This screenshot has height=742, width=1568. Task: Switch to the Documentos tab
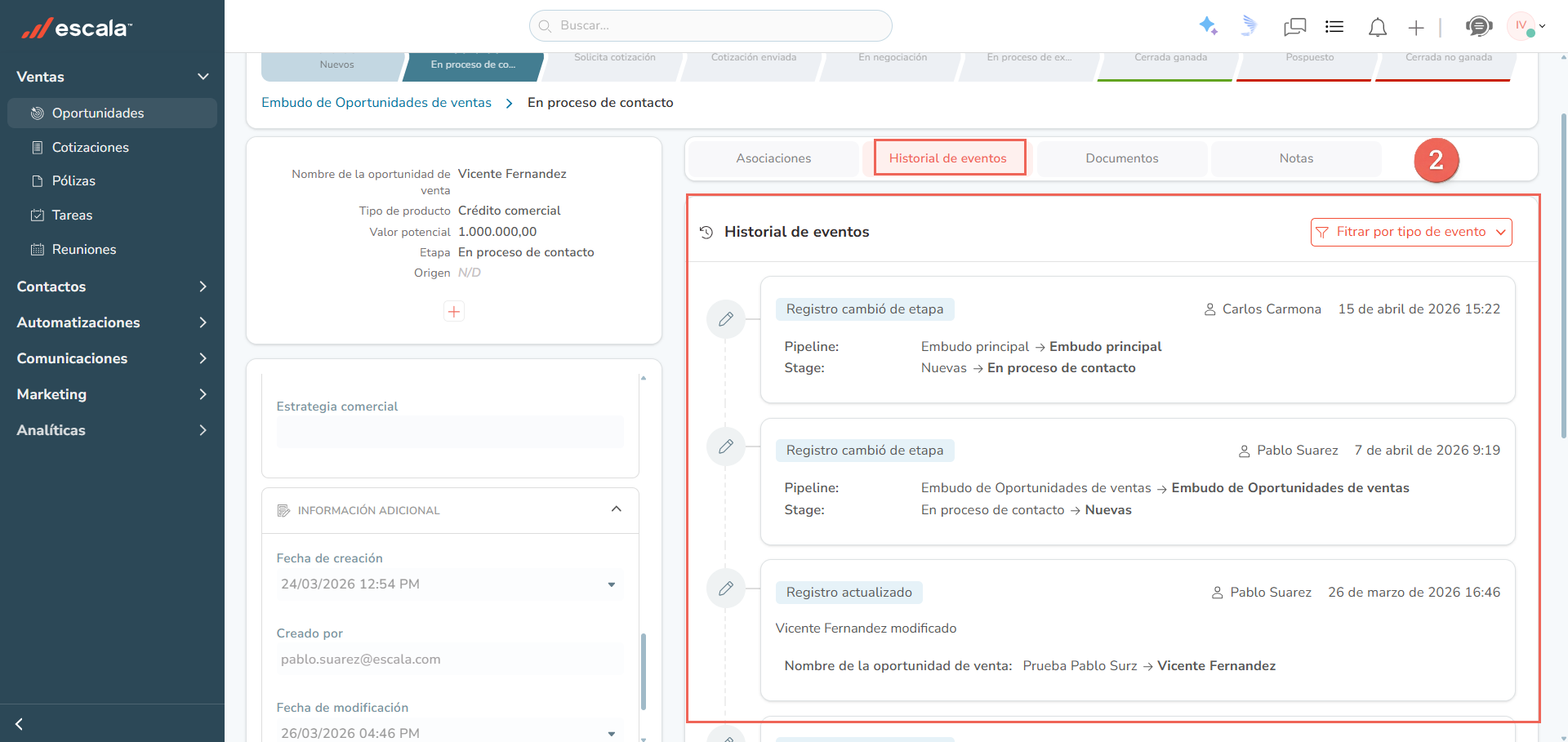pyautogui.click(x=1121, y=158)
